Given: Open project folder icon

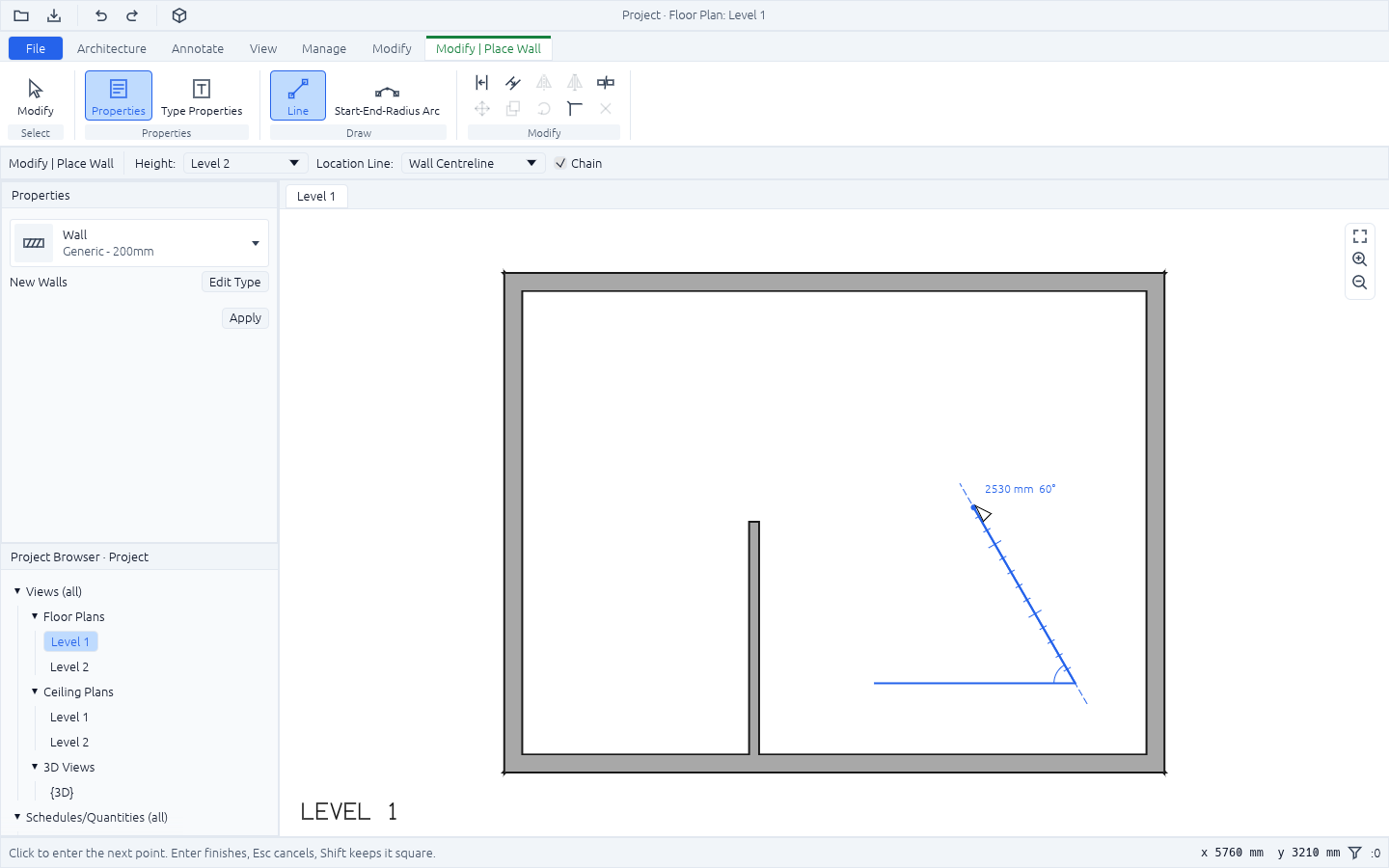Looking at the screenshot, I should 21,15.
